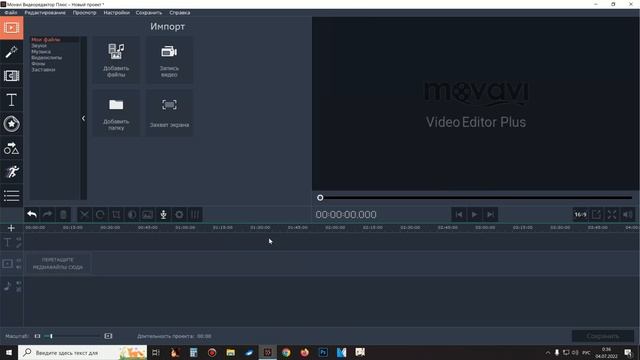Collapse the import category panel arrow
Viewport: 640px width, 360px height.
point(83,118)
